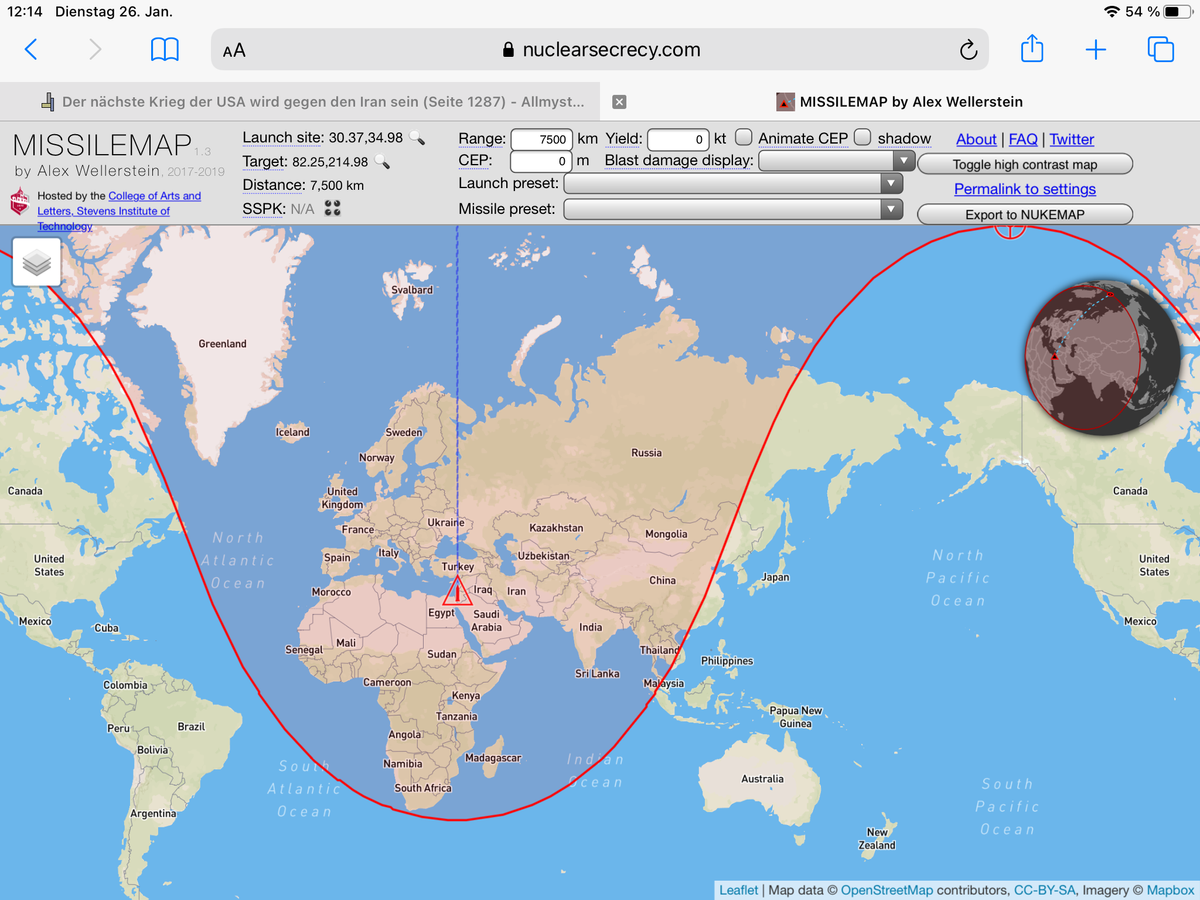Tap the Wi-Fi status icon
Image resolution: width=1200 pixels, height=900 pixels.
pyautogui.click(x=1112, y=11)
